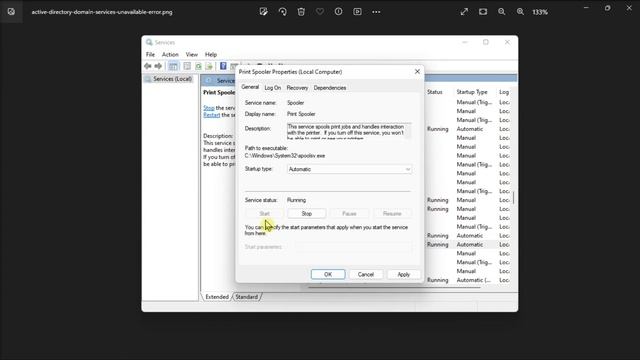Click the Services window search icon
The height and width of the screenshot is (360, 640).
point(149,42)
